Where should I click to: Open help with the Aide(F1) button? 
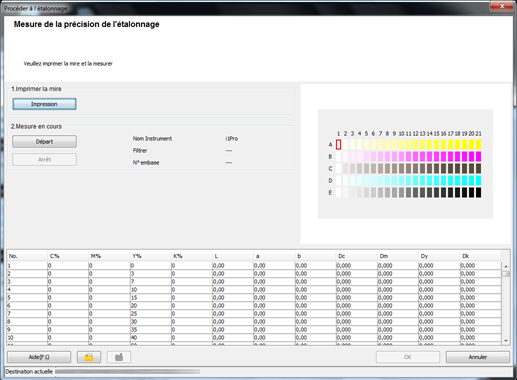(39, 357)
